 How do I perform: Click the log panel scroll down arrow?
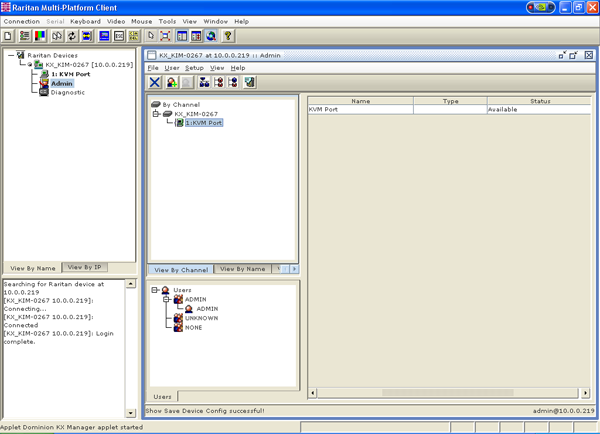pos(130,413)
